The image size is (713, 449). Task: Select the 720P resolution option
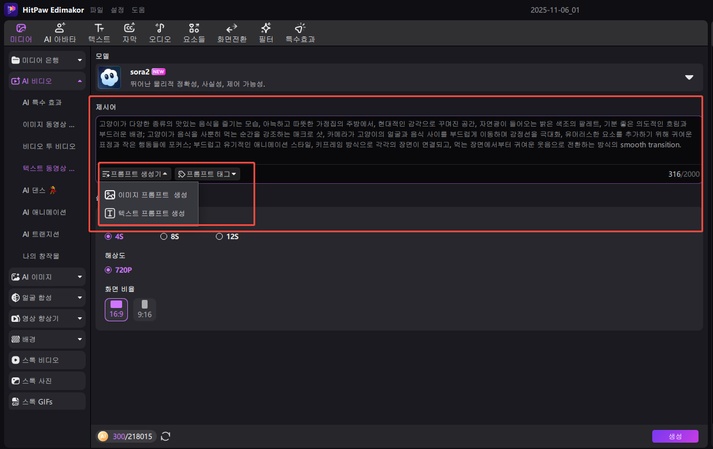pyautogui.click(x=118, y=270)
